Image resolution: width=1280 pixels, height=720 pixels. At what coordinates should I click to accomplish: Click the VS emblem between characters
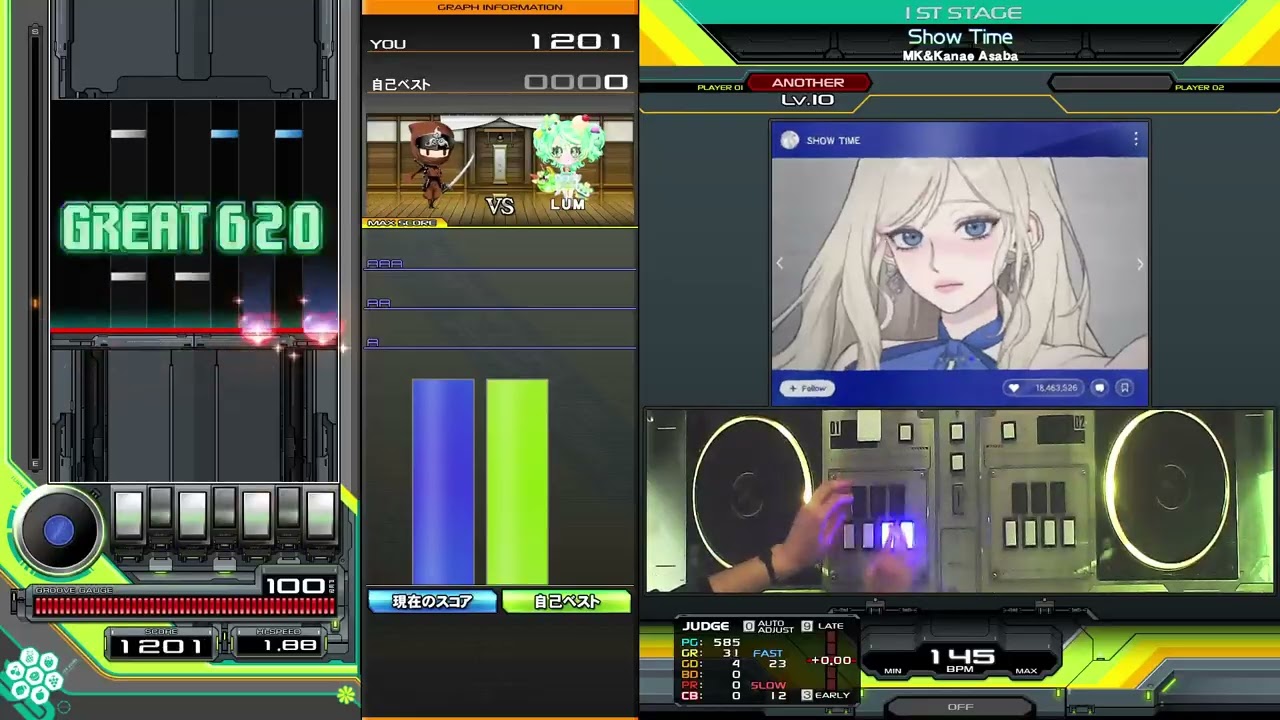point(500,206)
